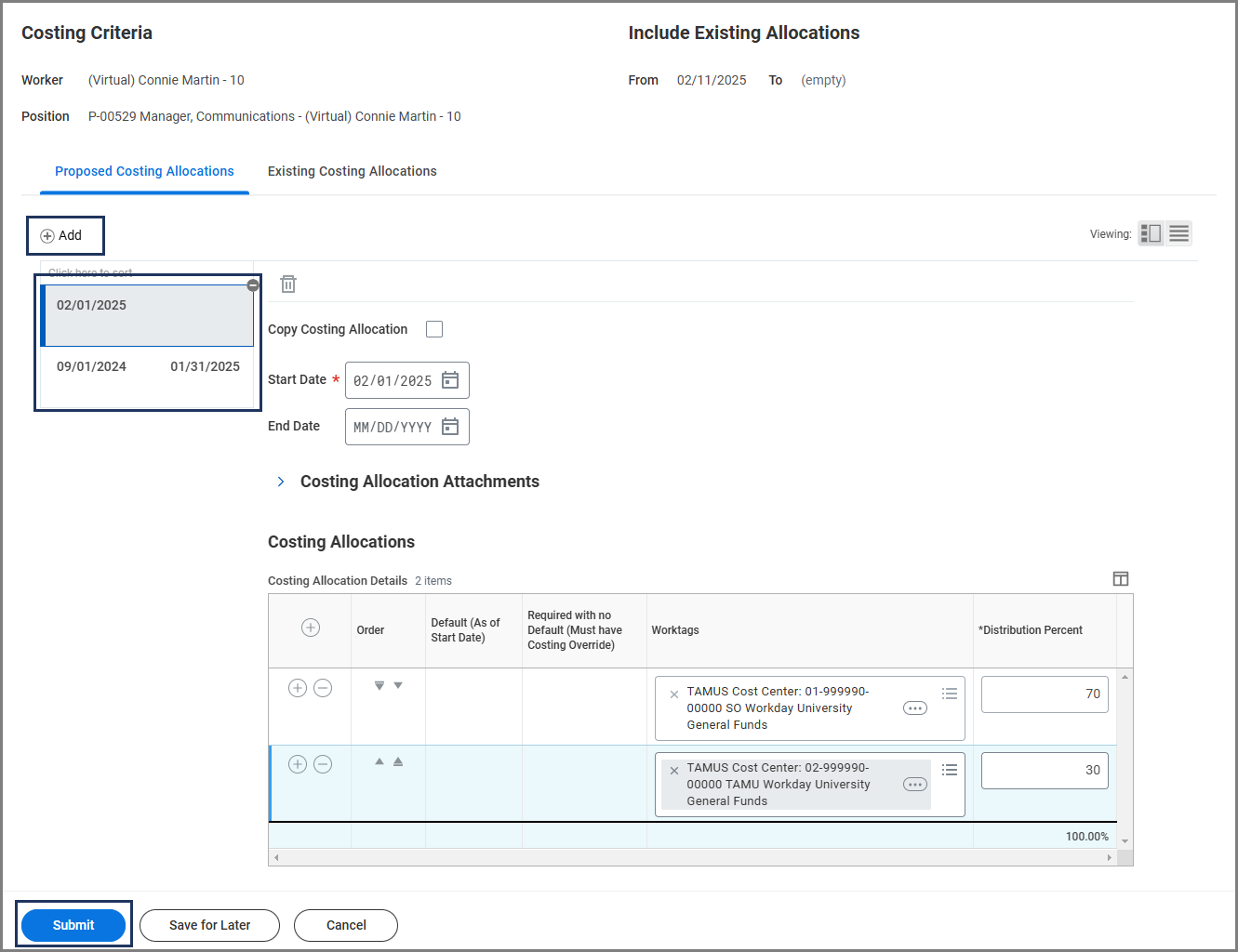Switch to the full list view

(x=1178, y=233)
